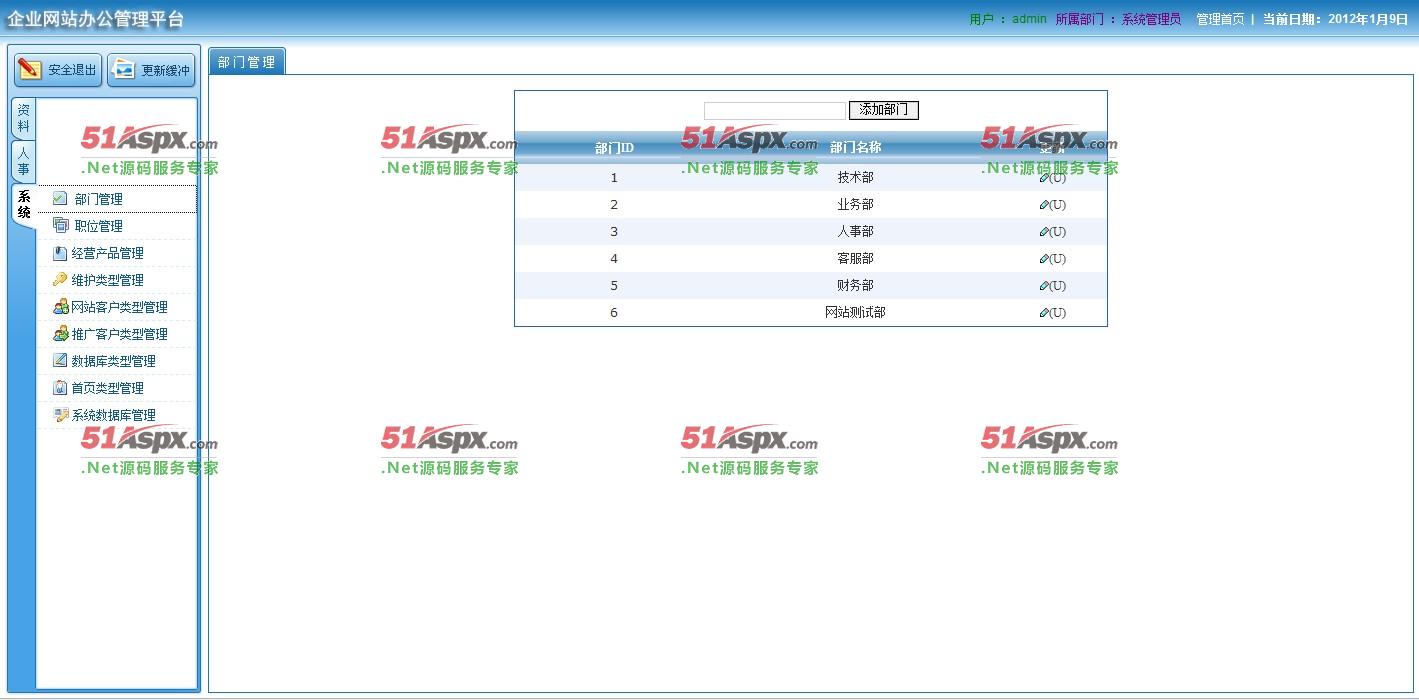Open 系统数据库管理 in the sidebar
Image resolution: width=1419 pixels, height=700 pixels.
pos(113,415)
